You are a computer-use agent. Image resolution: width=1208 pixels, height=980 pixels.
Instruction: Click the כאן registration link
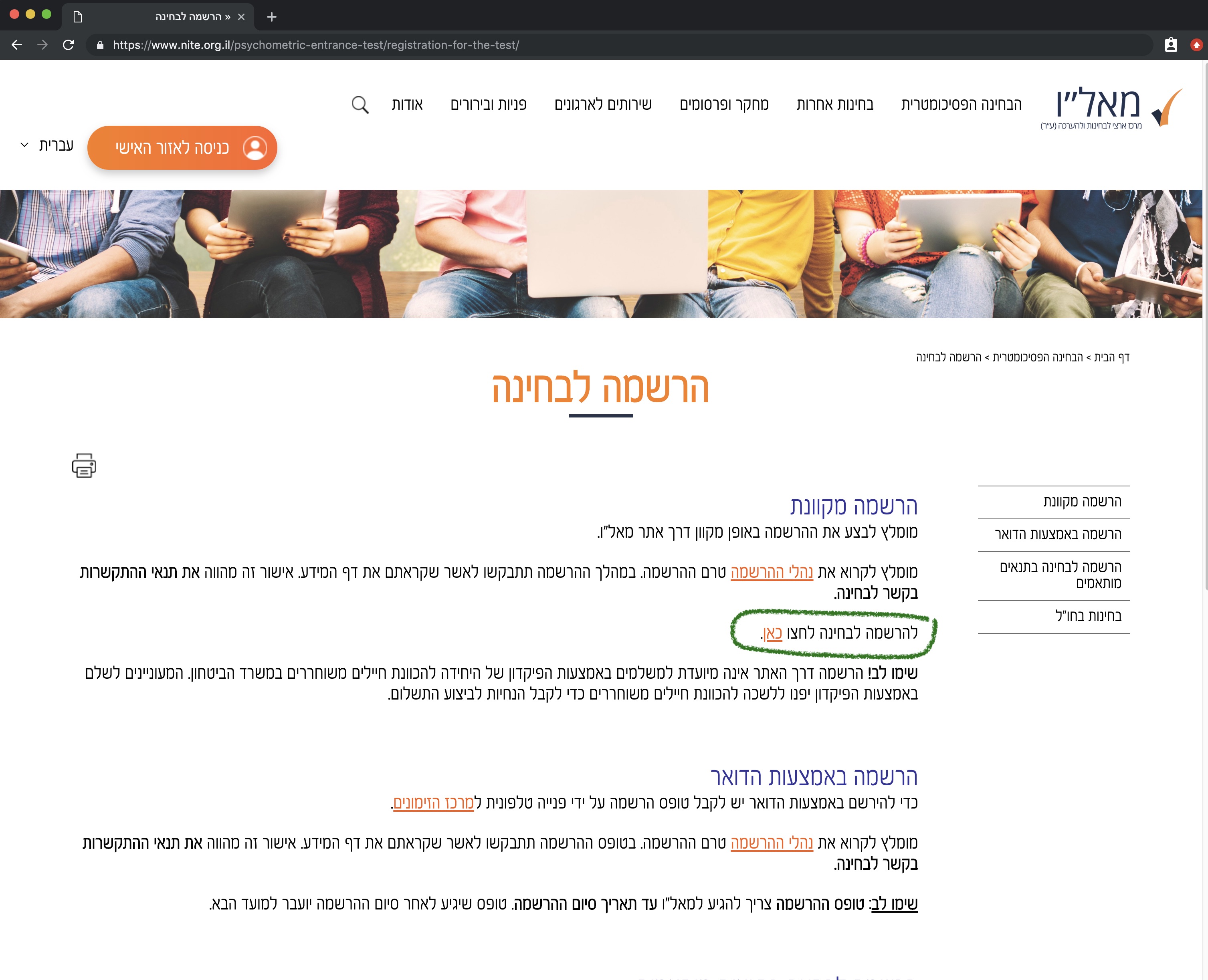773,633
